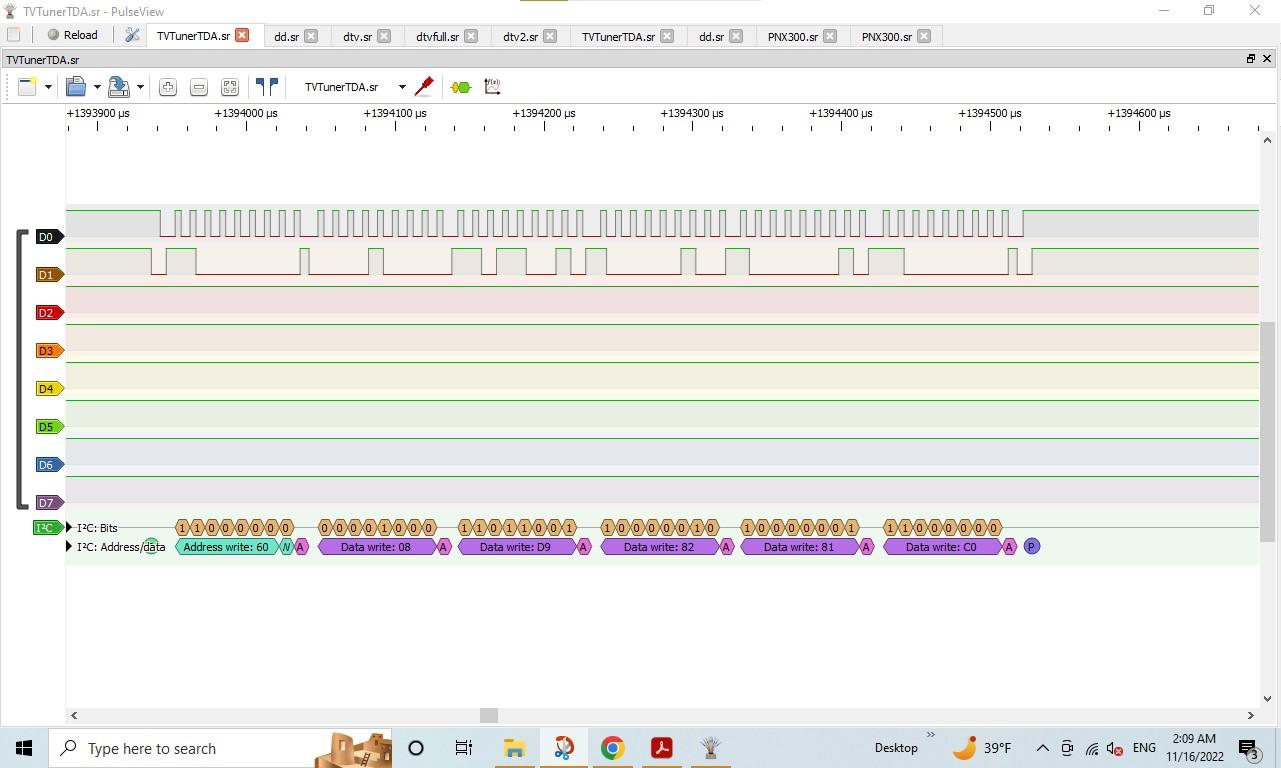Click the Data write: 81 annotation
Viewport: 1281px width, 768px height.
(x=799, y=547)
